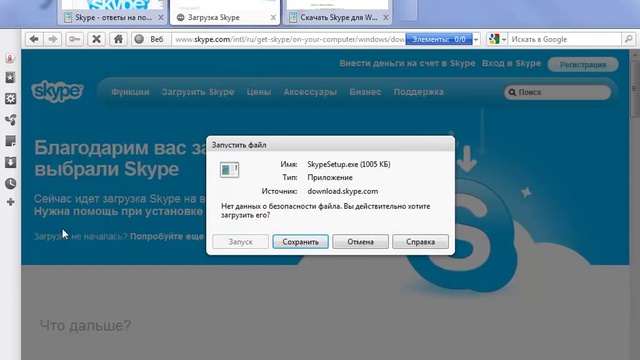Open the Функции menu item

pyautogui.click(x=130, y=92)
